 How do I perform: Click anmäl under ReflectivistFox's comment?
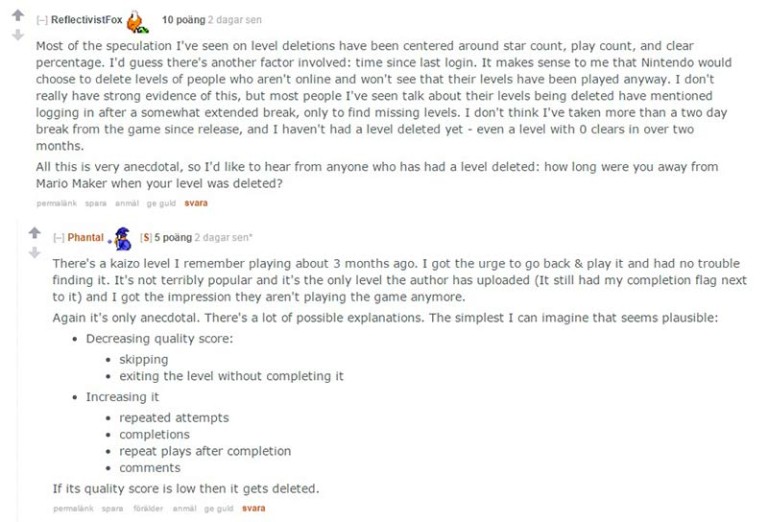(127, 203)
